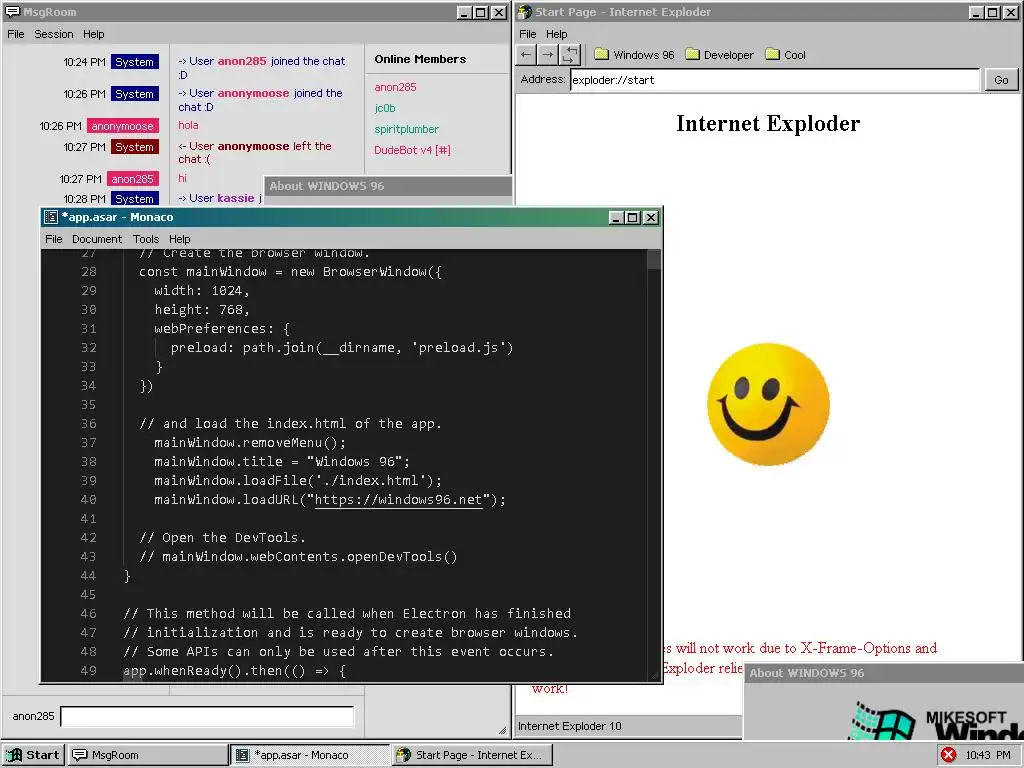The image size is (1024, 768).
Task: Click the refresh icon in Internet Exploder toolbar
Action: pyautogui.click(x=569, y=55)
